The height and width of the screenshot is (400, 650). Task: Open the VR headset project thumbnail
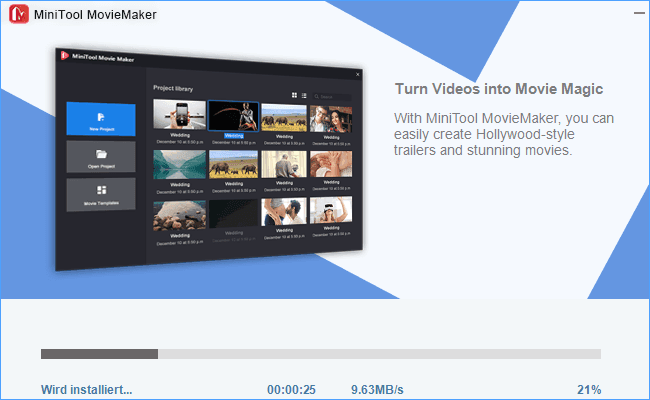(x=331, y=211)
